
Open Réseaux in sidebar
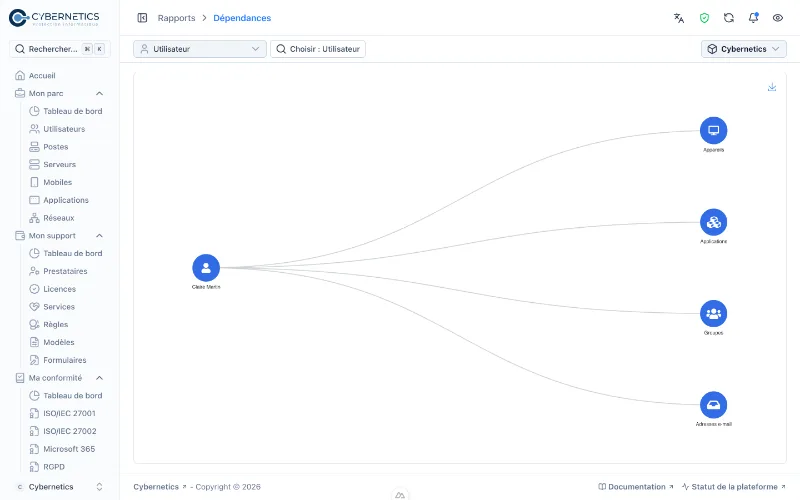(x=59, y=218)
